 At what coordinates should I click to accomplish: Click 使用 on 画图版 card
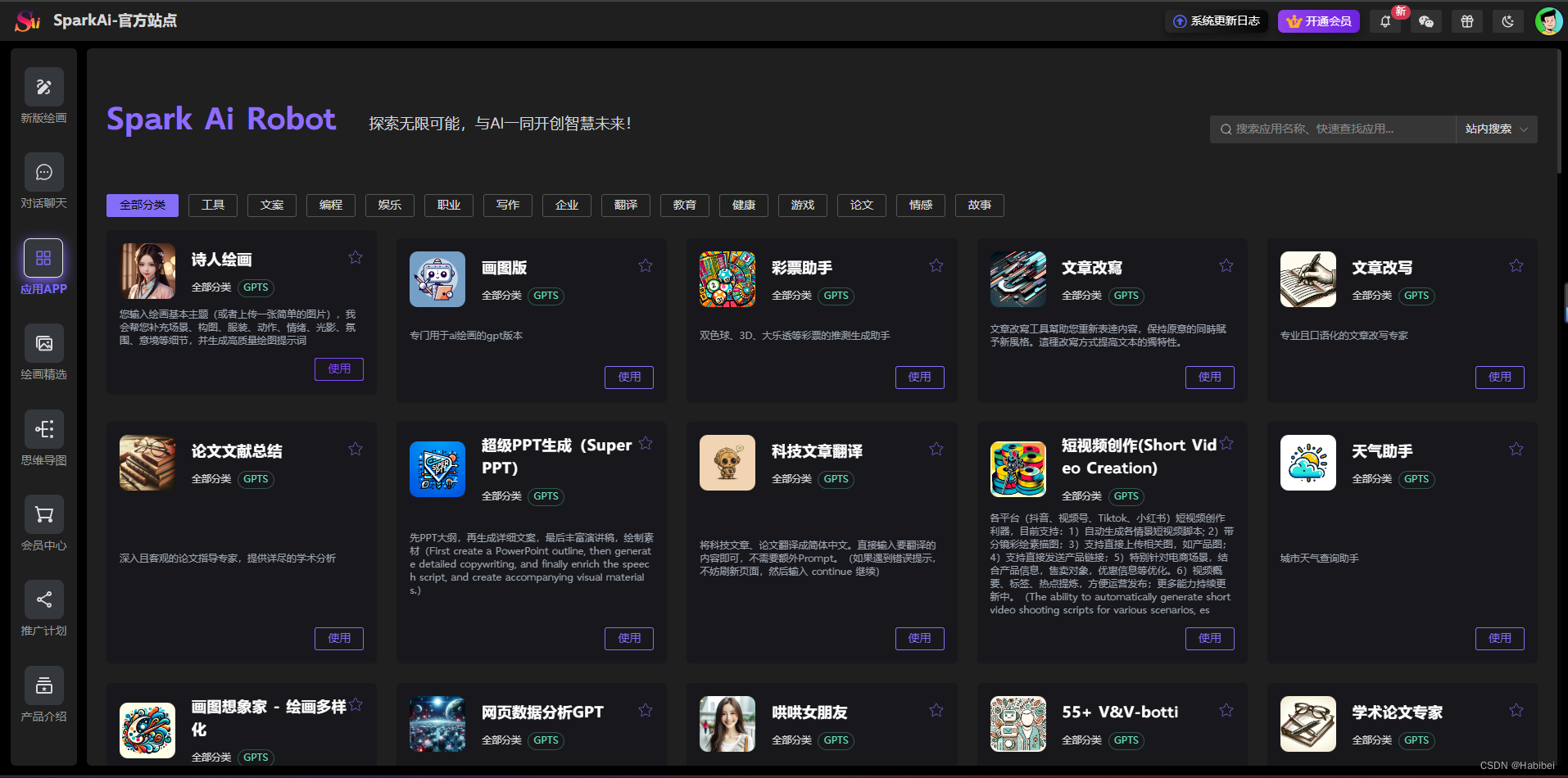pyautogui.click(x=629, y=378)
